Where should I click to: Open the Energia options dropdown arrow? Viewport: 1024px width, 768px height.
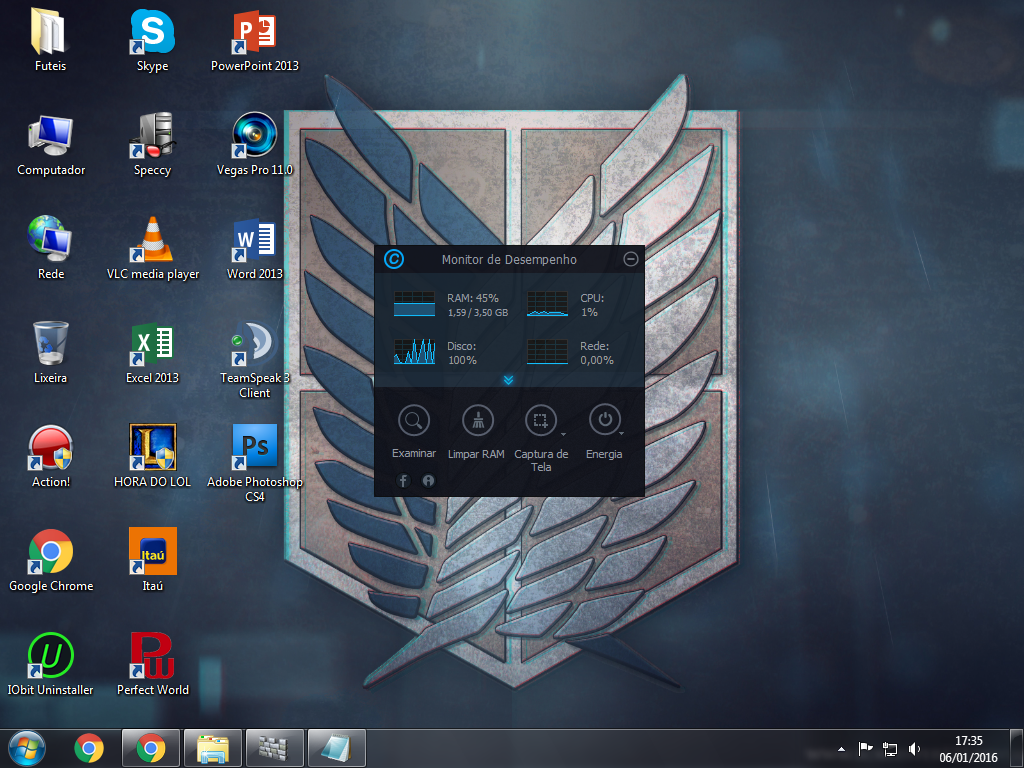click(x=621, y=434)
